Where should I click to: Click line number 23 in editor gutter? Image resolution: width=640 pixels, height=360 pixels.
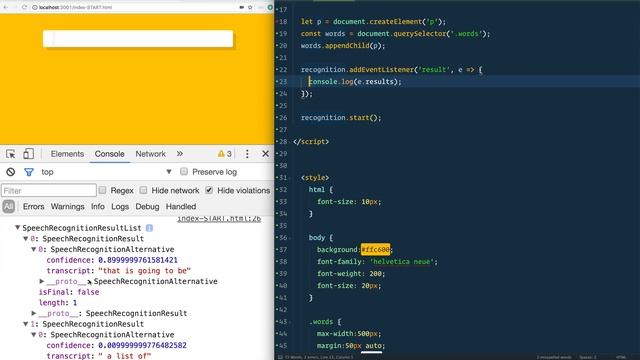(x=283, y=82)
